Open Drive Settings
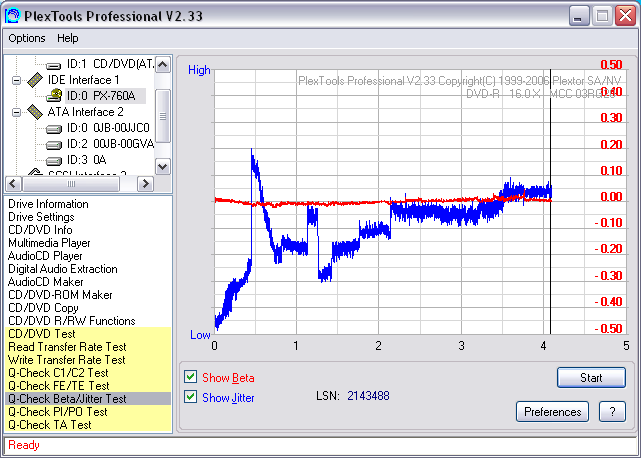641x458 pixels. click(x=41, y=217)
